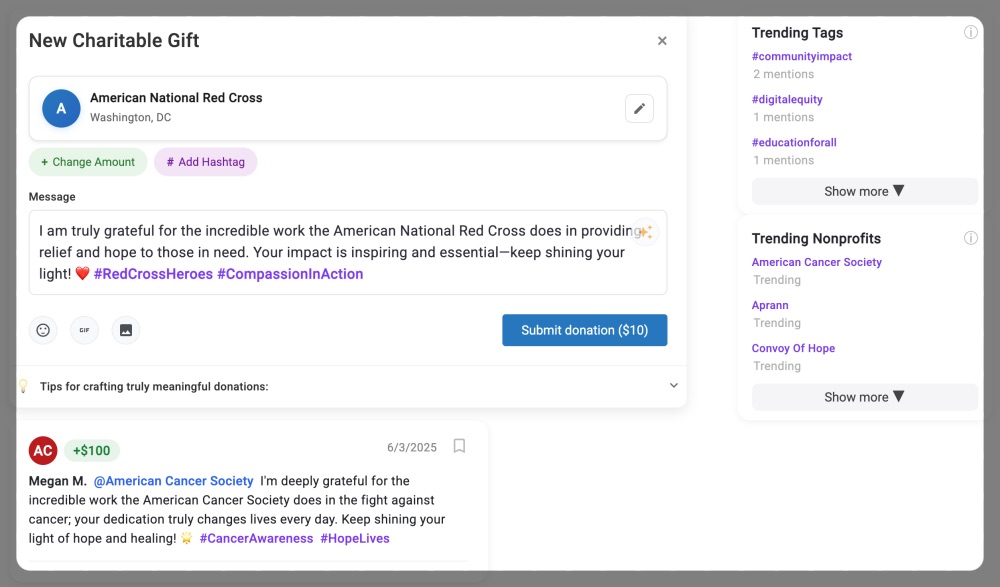The height and width of the screenshot is (587, 1000).
Task: Click the Trending Tags info icon
Action: coord(970,33)
